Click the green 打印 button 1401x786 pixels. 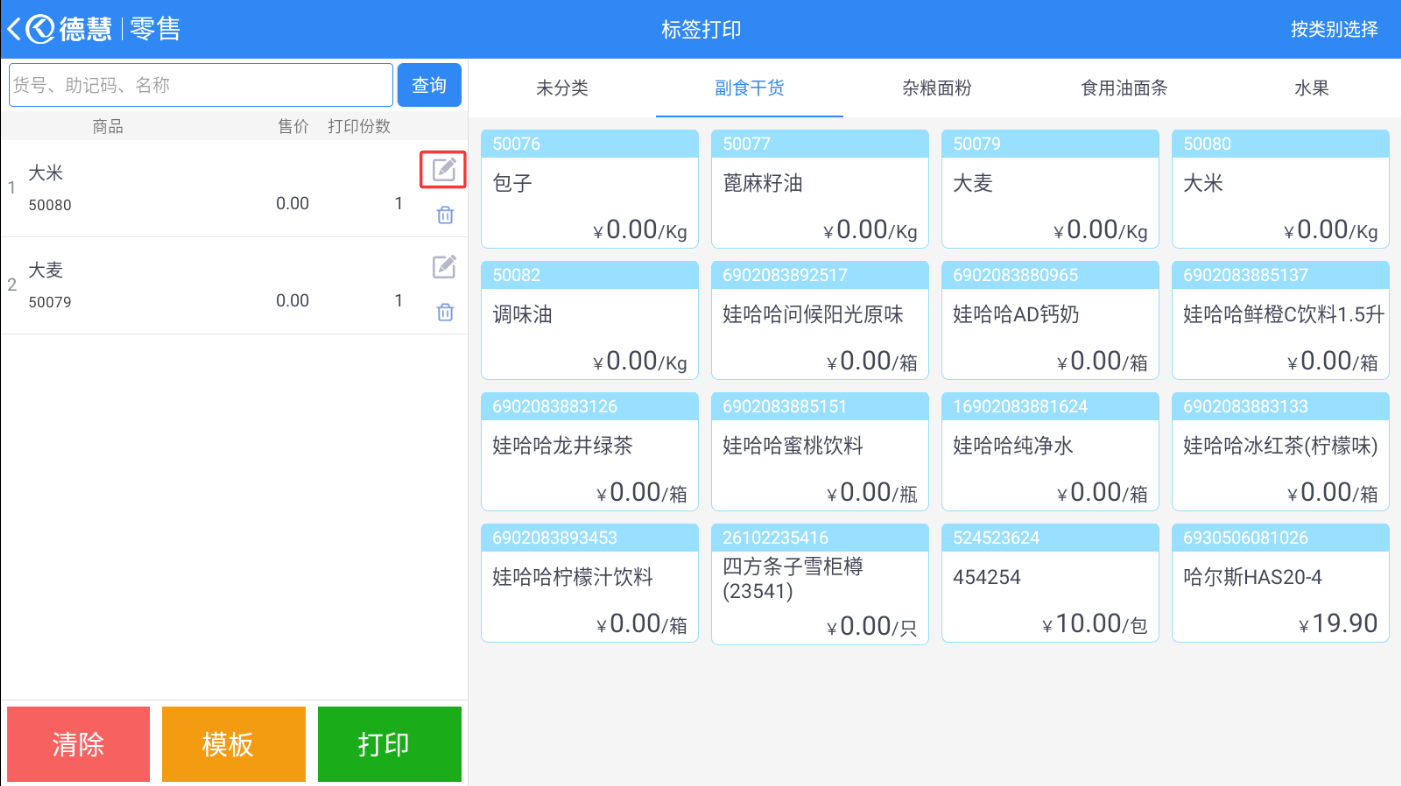point(389,744)
